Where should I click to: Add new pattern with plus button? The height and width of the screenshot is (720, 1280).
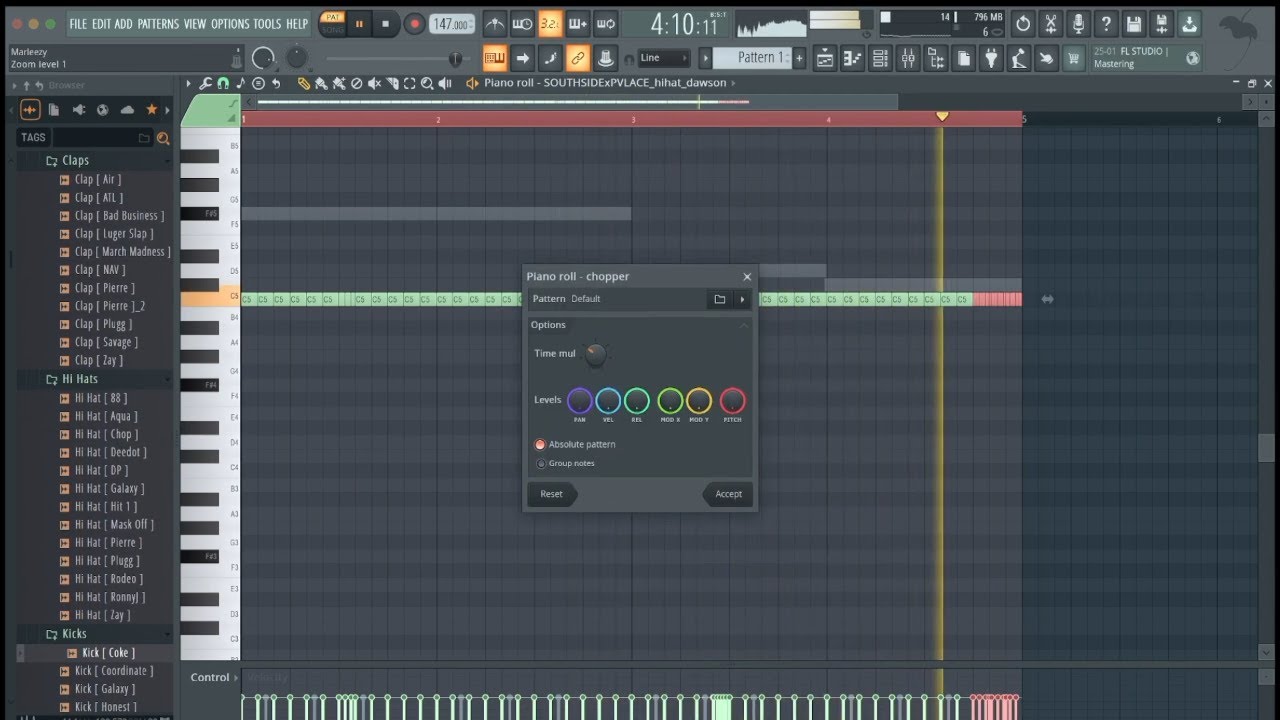[x=798, y=58]
